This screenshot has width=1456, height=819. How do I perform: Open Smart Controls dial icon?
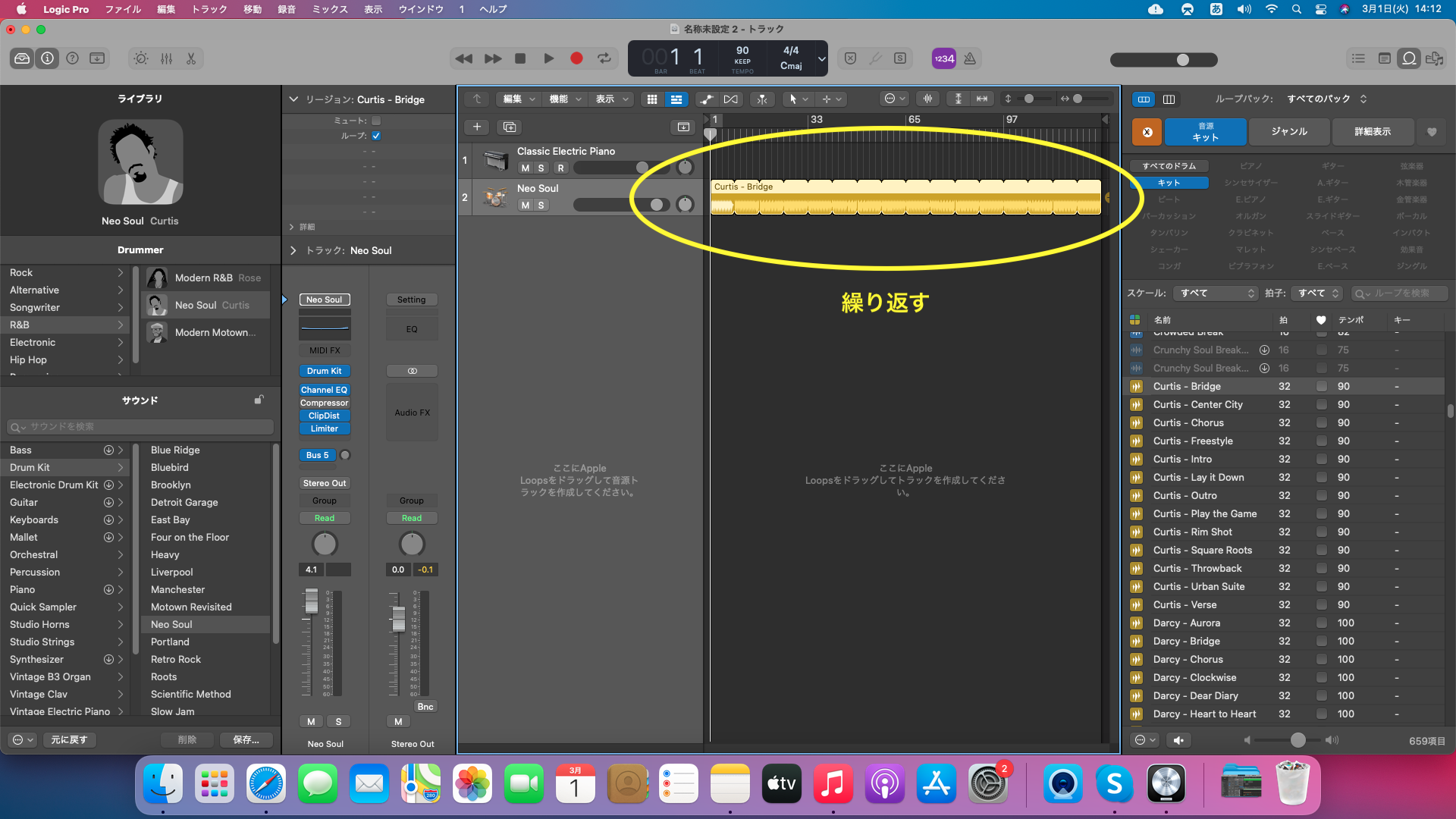(141, 58)
